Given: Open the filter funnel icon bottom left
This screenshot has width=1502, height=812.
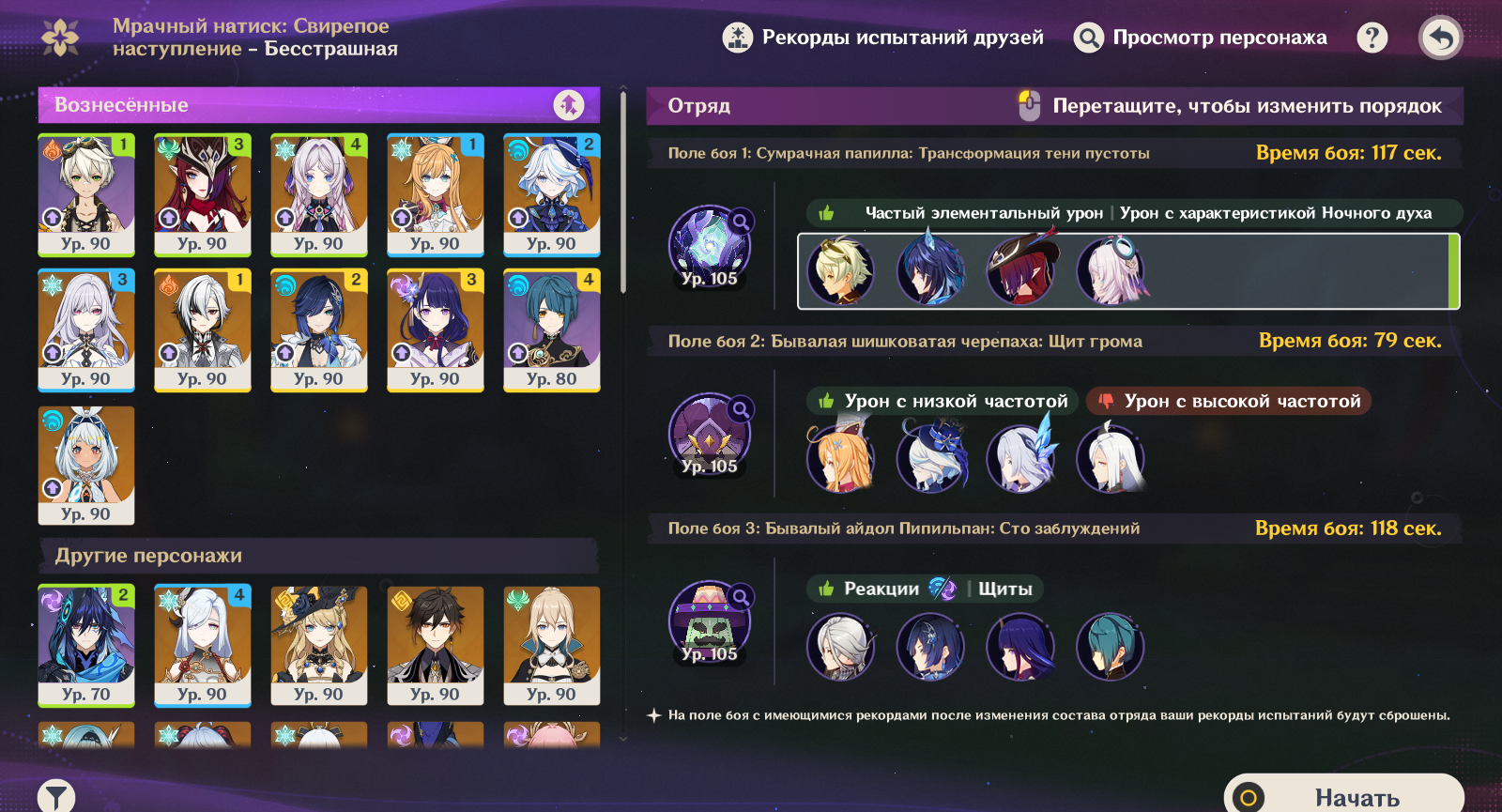Looking at the screenshot, I should [56, 797].
